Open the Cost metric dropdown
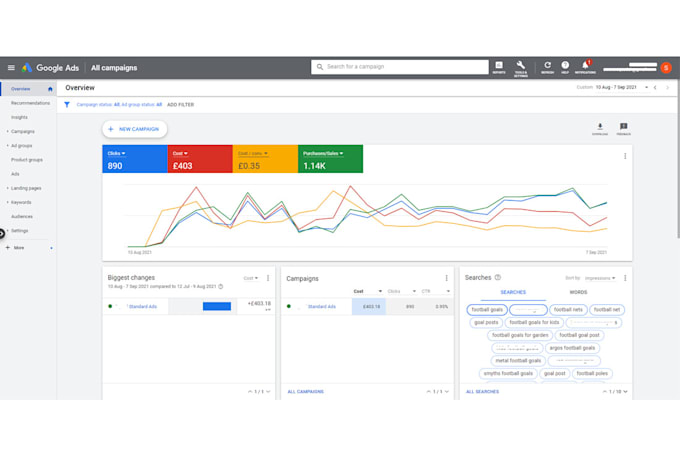This screenshot has height=457, width=680. [180, 153]
